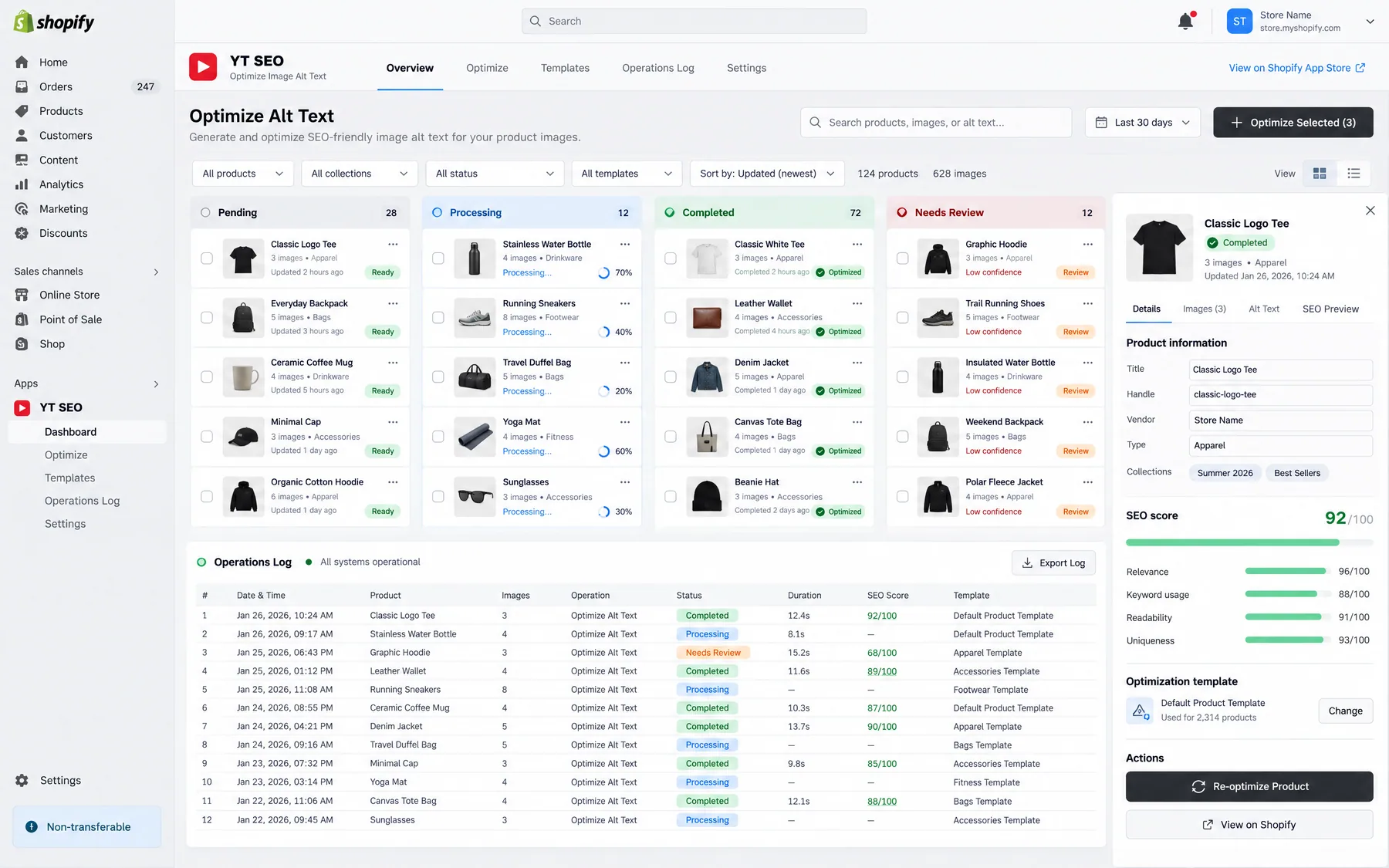
Task: Click the Shopify logo
Action: click(x=54, y=22)
